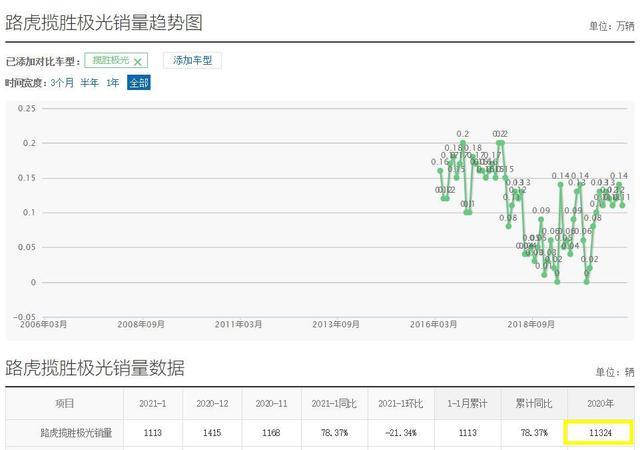Click the -0.05 y-axis label
This screenshot has width=640, height=450.
(24, 317)
